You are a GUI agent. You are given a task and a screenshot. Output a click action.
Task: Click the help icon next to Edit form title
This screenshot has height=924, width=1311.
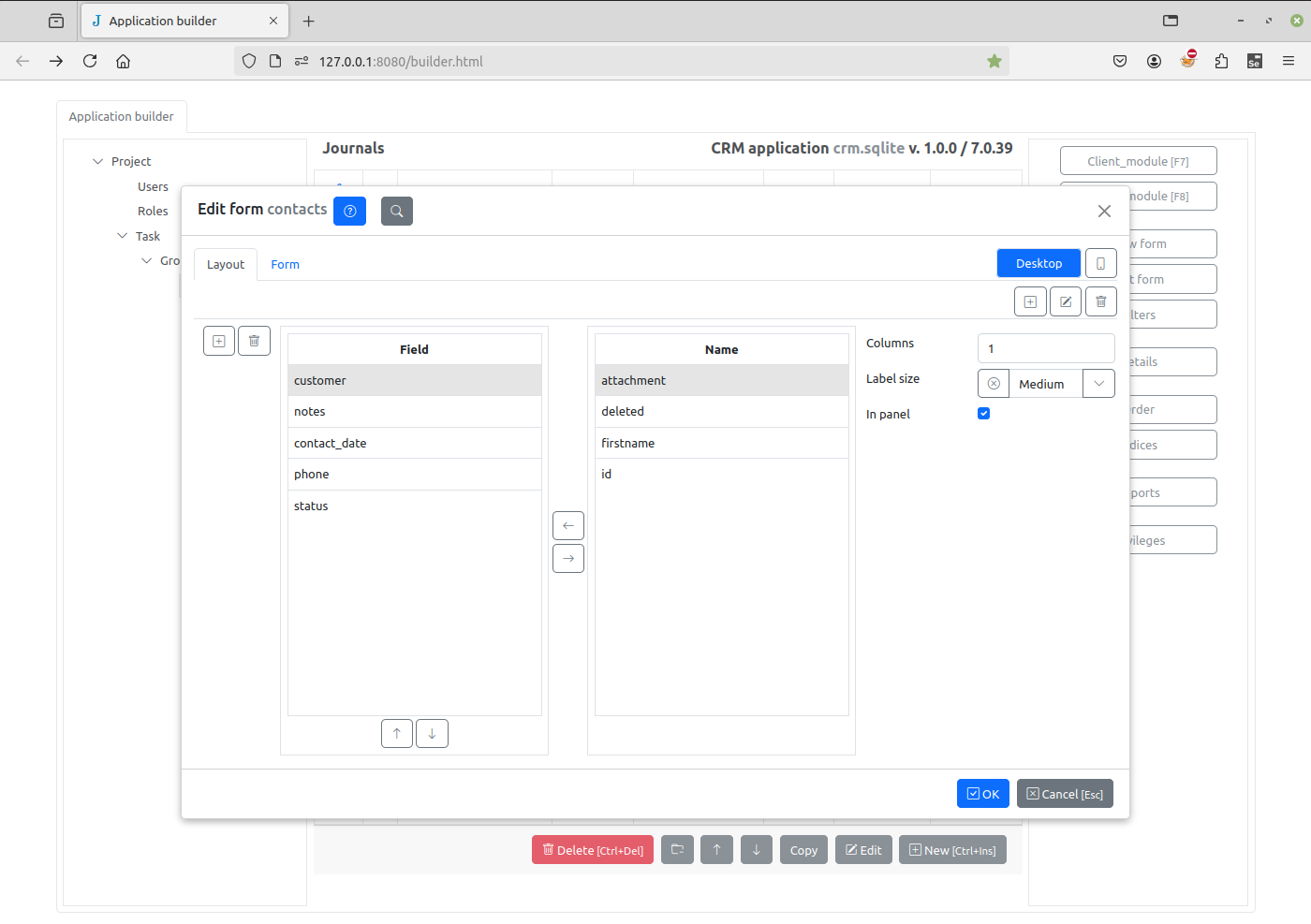(x=349, y=211)
